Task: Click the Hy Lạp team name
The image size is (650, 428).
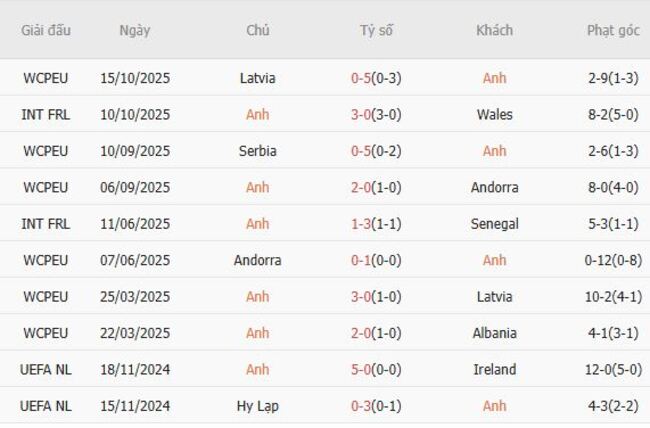Action: click(258, 406)
